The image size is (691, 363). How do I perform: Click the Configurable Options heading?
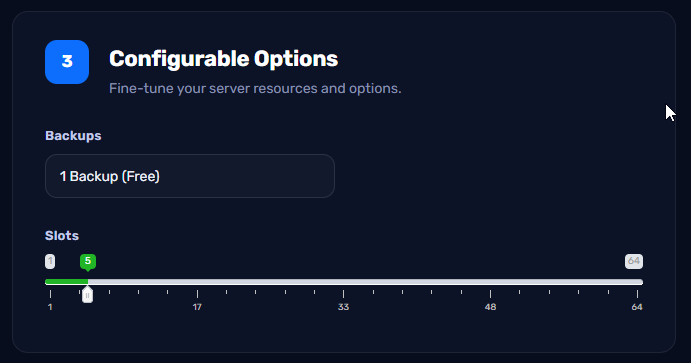click(x=223, y=59)
